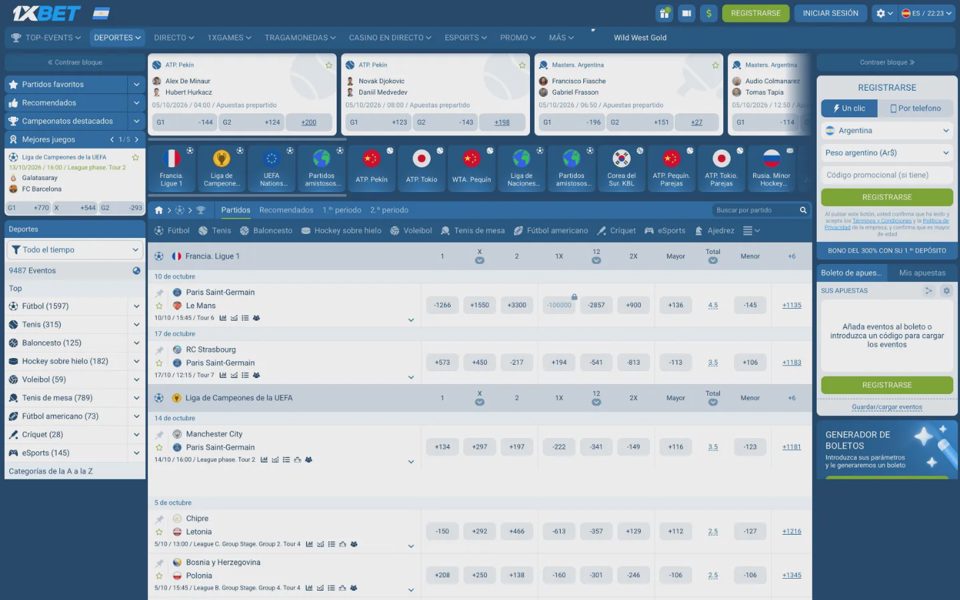Select the Criquet sport filter
The image size is (960, 600).
(617, 231)
